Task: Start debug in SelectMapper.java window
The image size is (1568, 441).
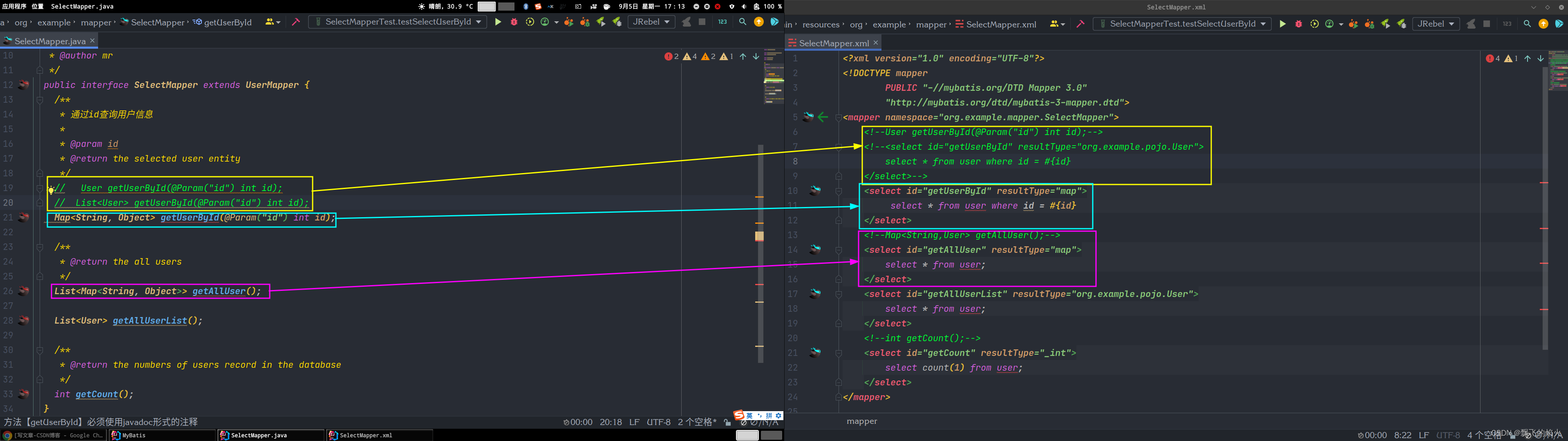Action: (514, 22)
